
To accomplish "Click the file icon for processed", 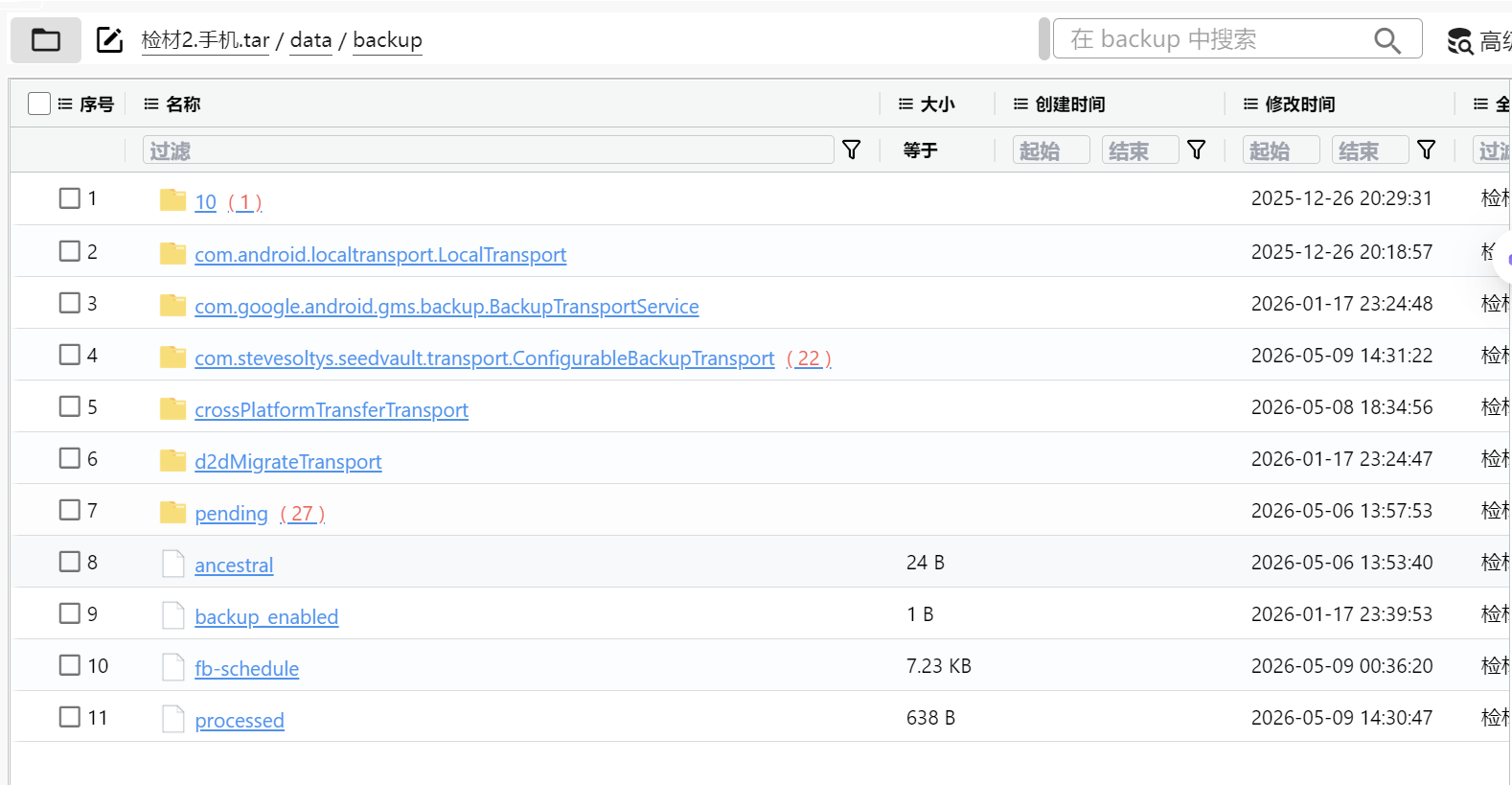I will click(x=173, y=718).
